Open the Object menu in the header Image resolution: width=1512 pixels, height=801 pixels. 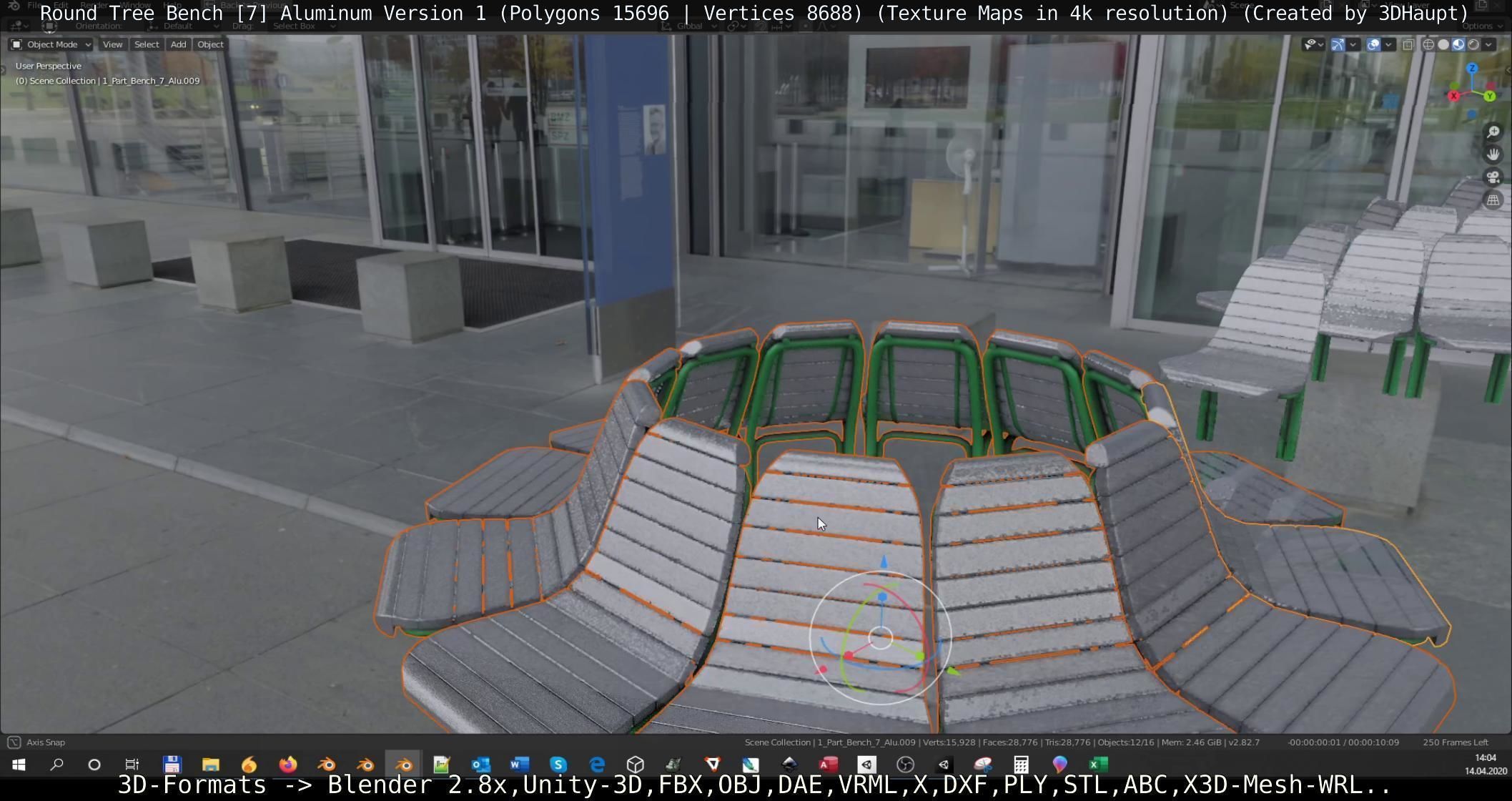click(210, 44)
